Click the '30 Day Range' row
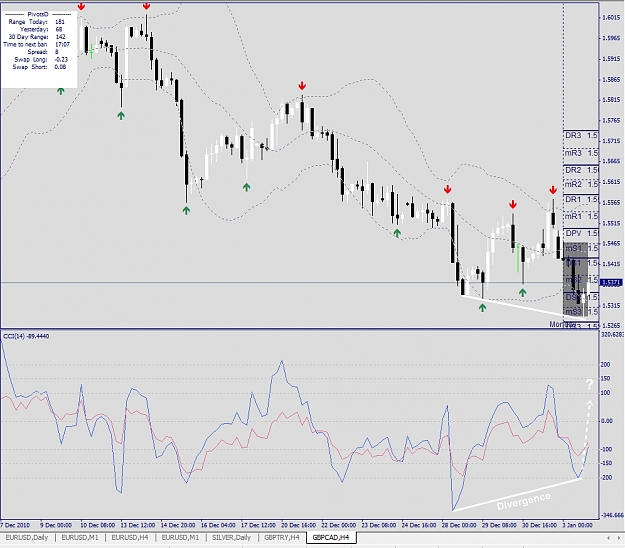The image size is (625, 548). (x=37, y=37)
